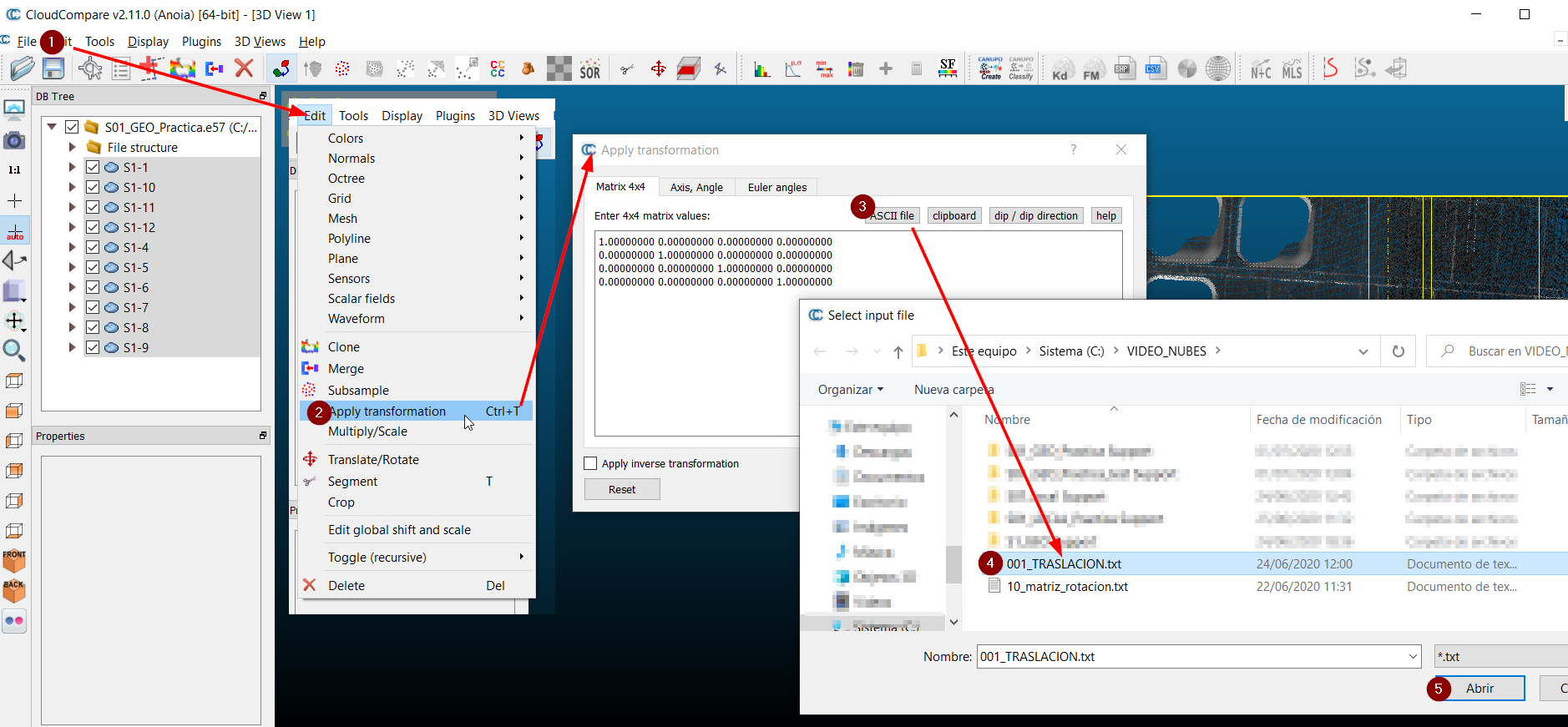Expand the S1-7 tree node

(72, 307)
